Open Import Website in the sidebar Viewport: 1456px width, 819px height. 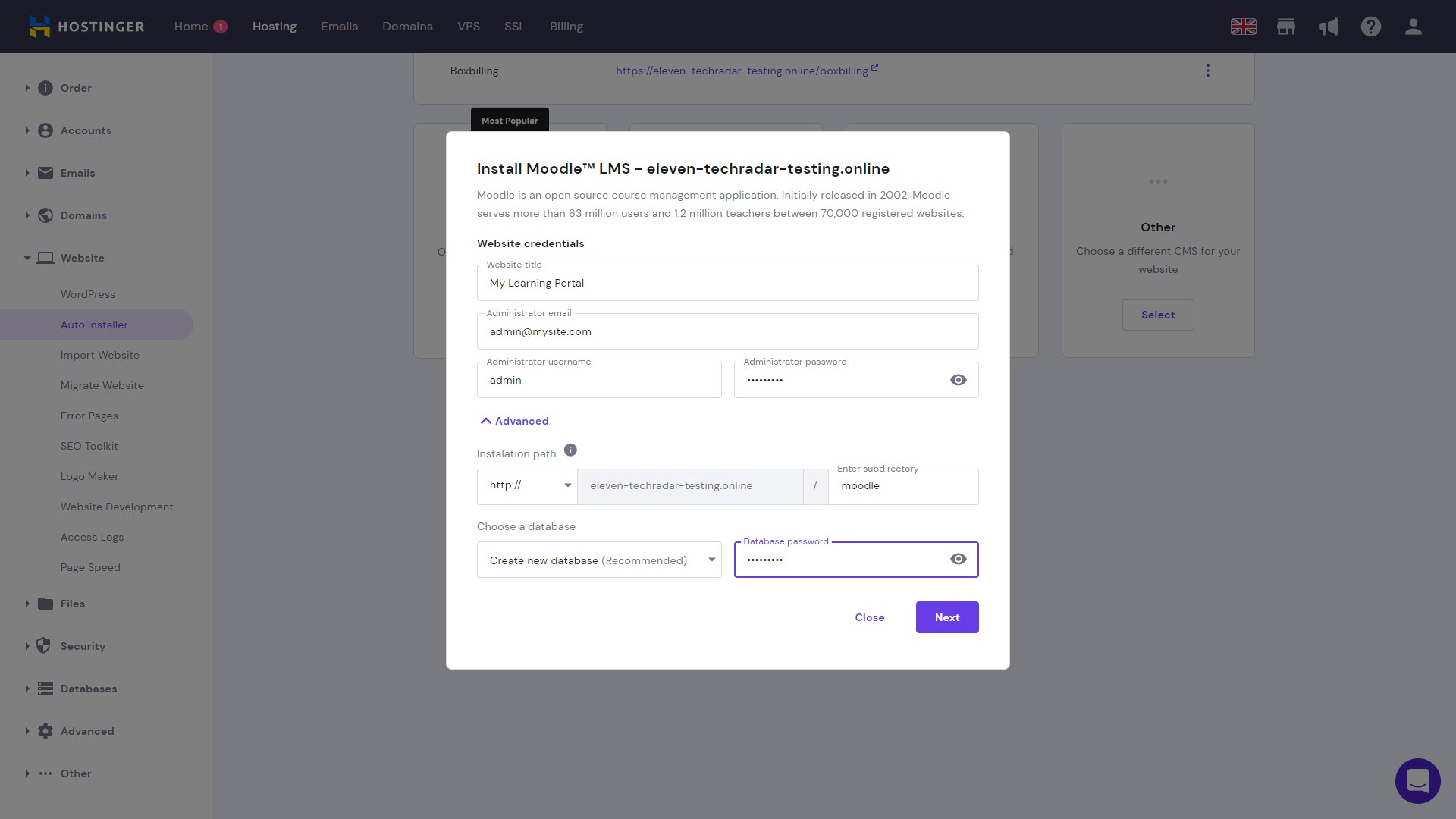click(100, 355)
